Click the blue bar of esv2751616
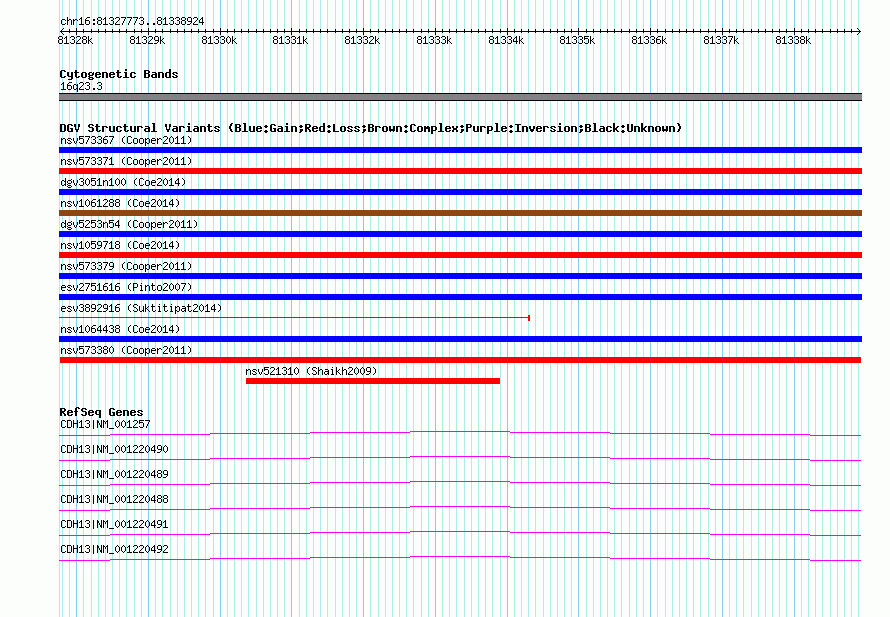 pyautogui.click(x=460, y=297)
